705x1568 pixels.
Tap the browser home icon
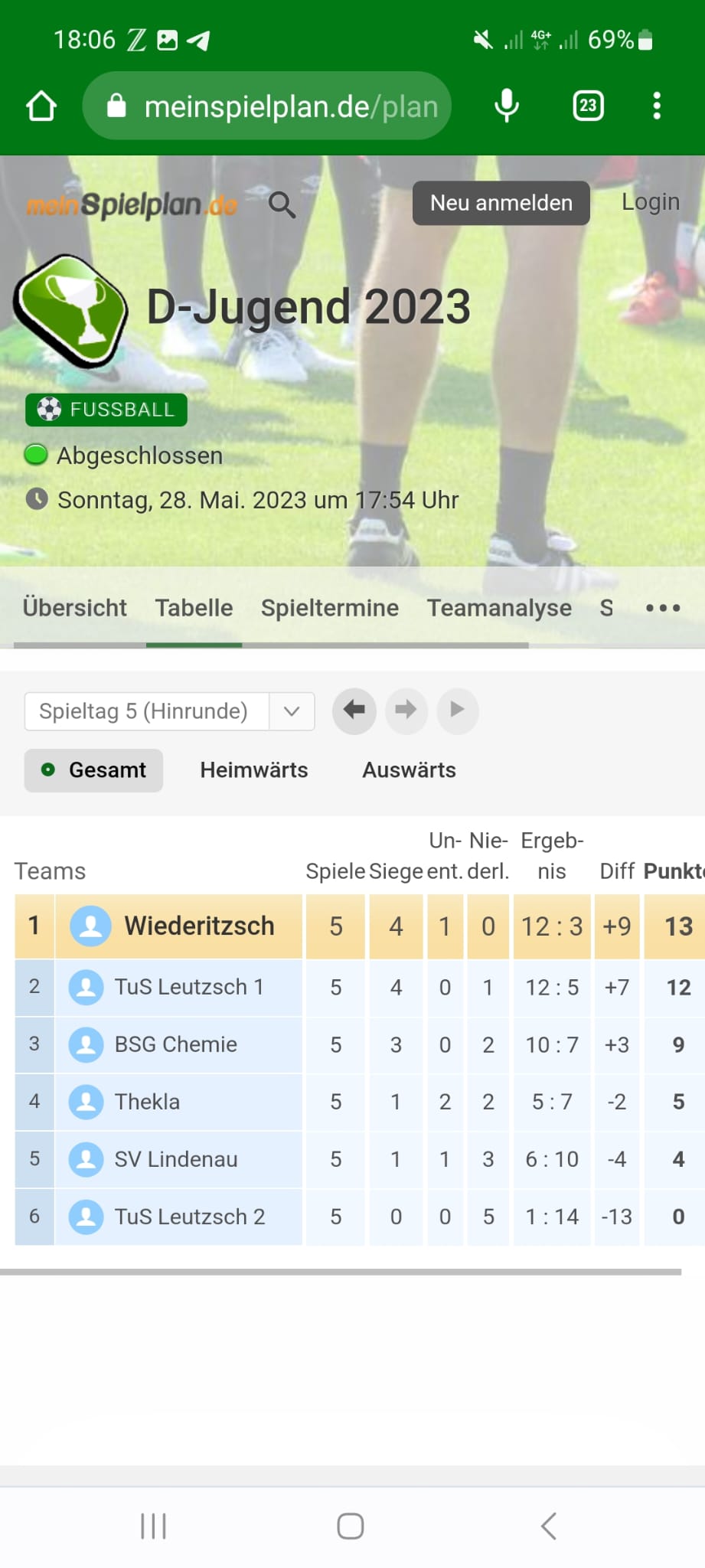[x=41, y=106]
